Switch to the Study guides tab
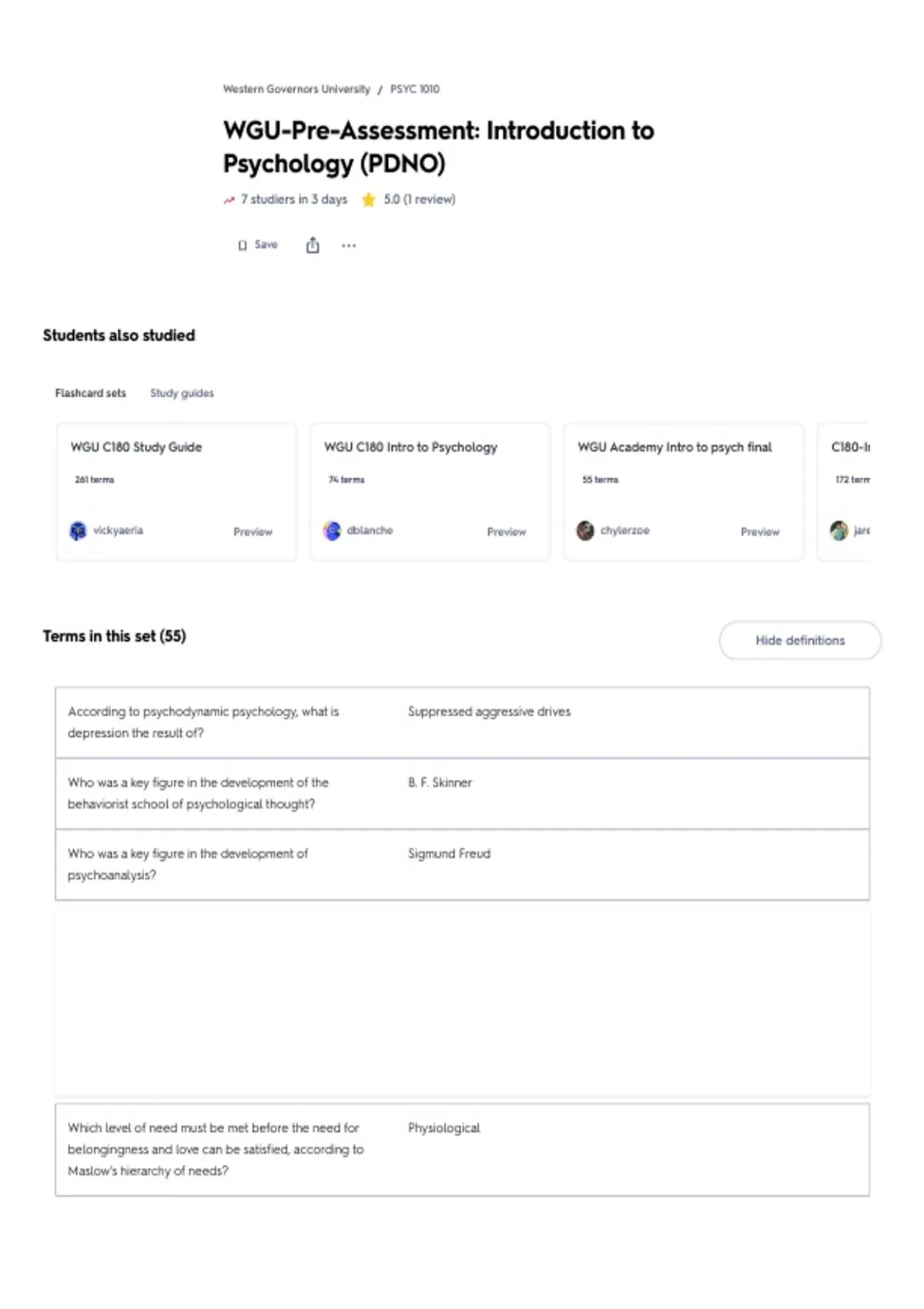This screenshot has height=1309, width=924. 182,393
